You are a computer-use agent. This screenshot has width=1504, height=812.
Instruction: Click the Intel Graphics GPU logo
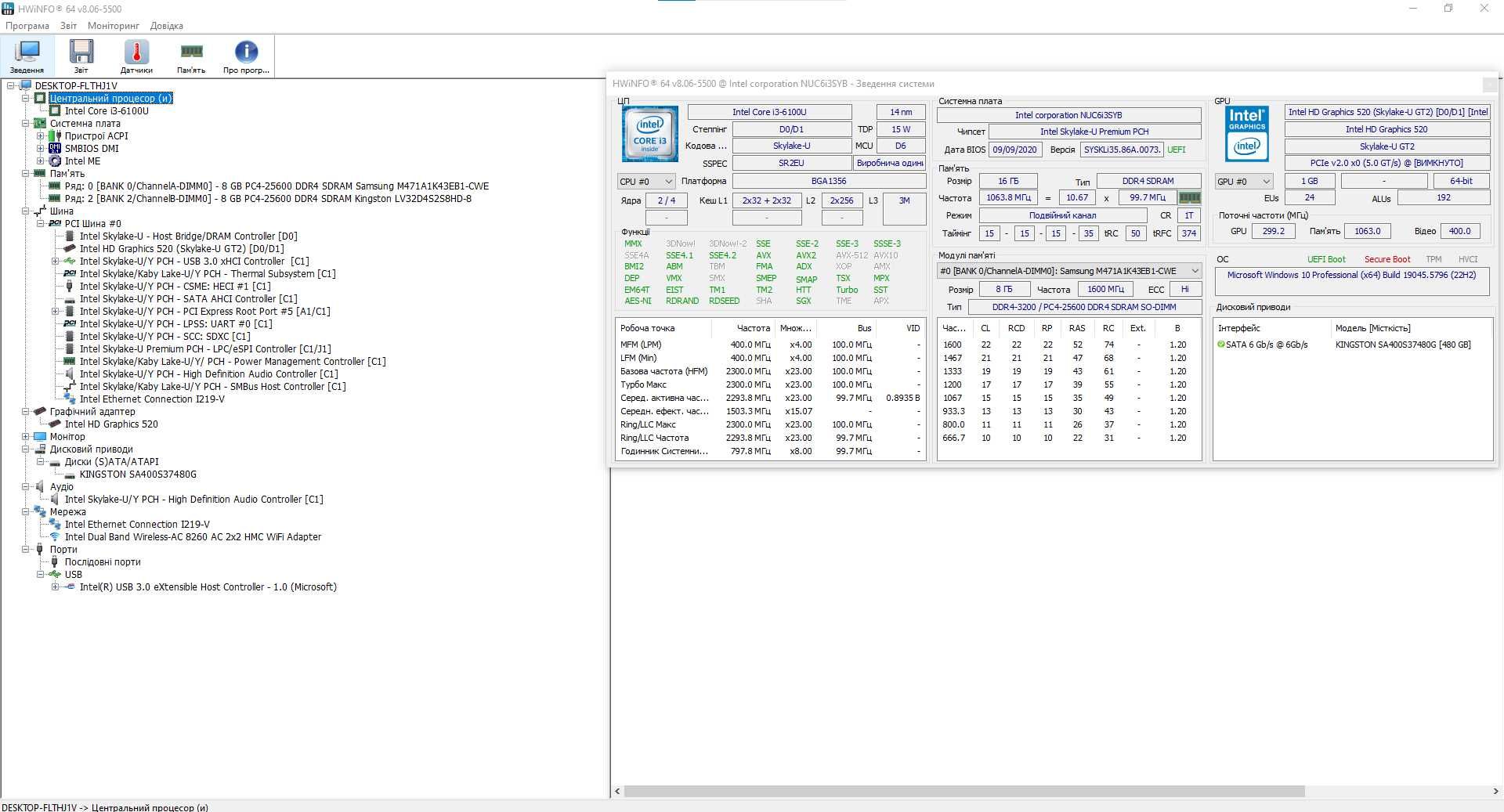(x=1246, y=134)
